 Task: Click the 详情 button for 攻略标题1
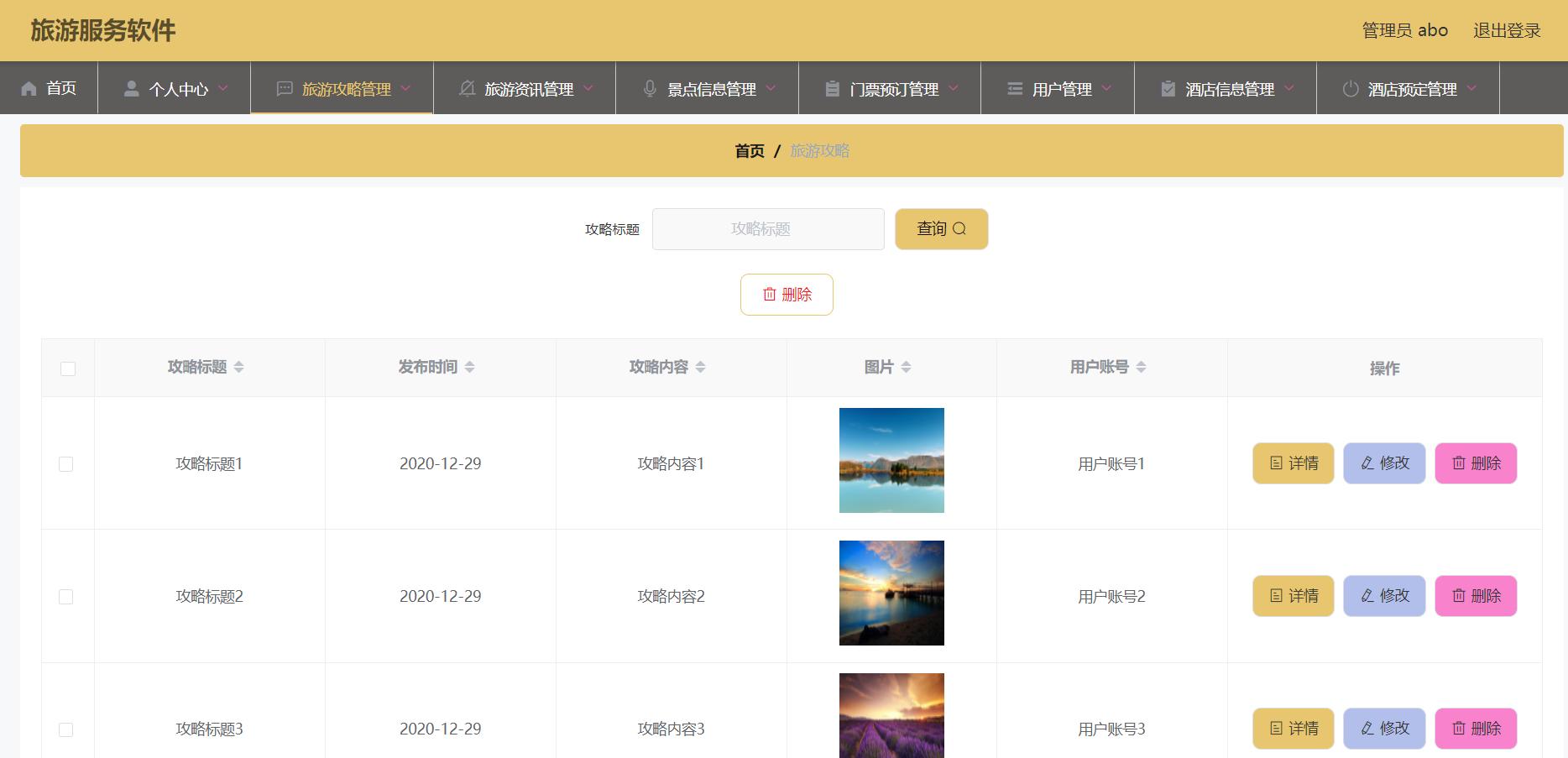coord(1293,463)
